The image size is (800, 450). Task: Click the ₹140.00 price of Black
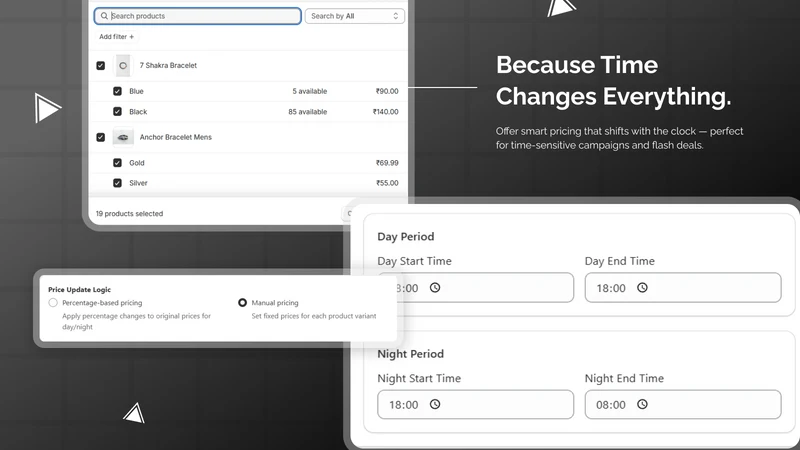click(386, 111)
